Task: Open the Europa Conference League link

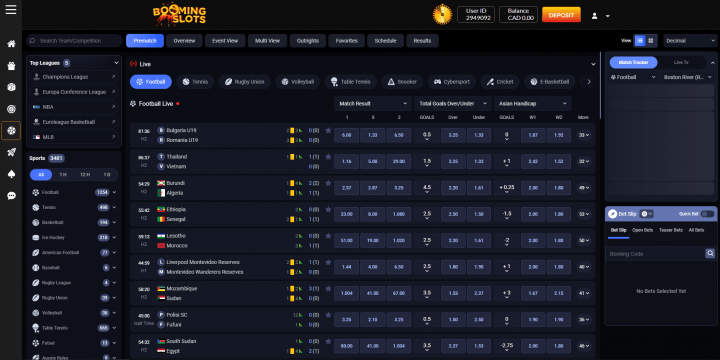Action: click(74, 92)
